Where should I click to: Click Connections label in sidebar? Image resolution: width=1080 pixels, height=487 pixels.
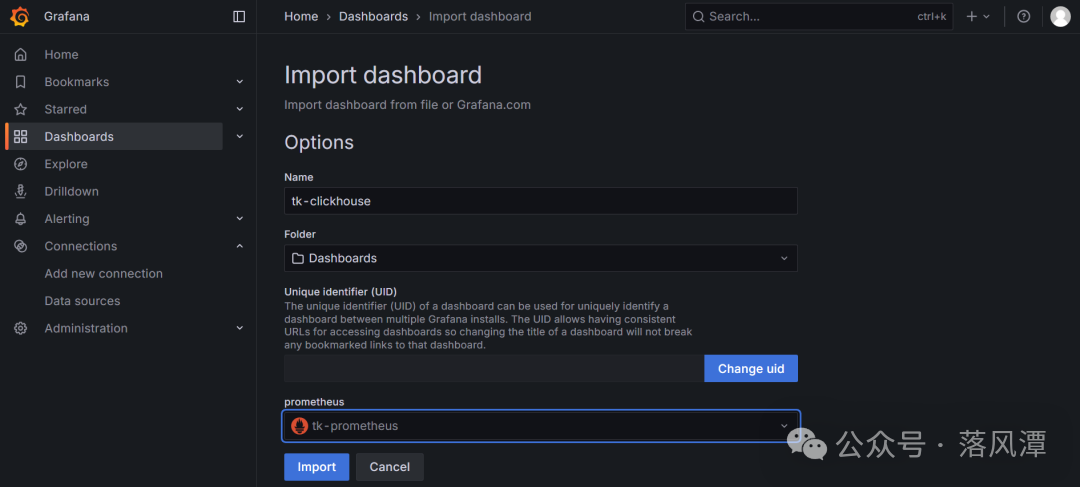pyautogui.click(x=81, y=246)
